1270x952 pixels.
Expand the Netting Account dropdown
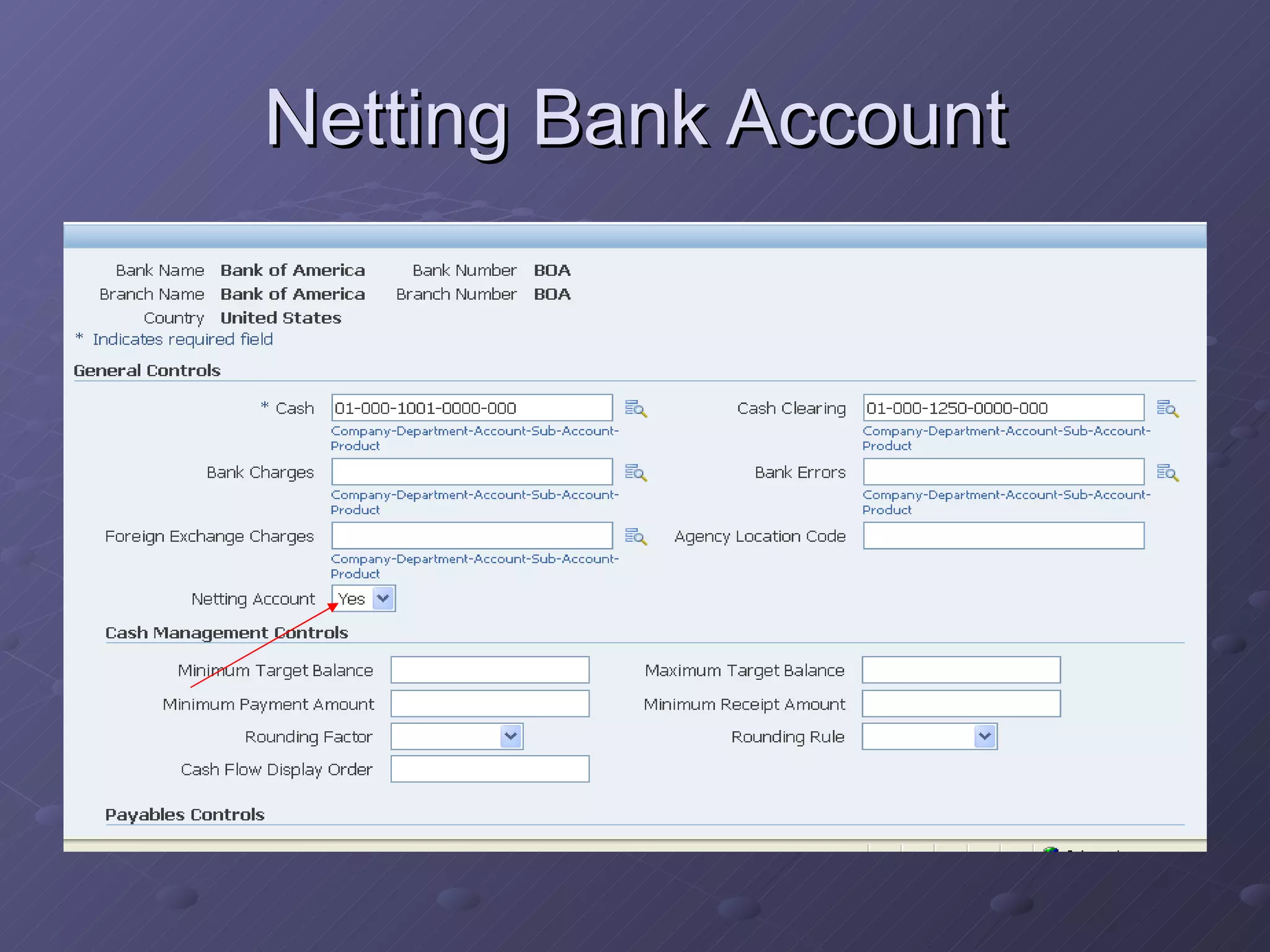(x=383, y=599)
